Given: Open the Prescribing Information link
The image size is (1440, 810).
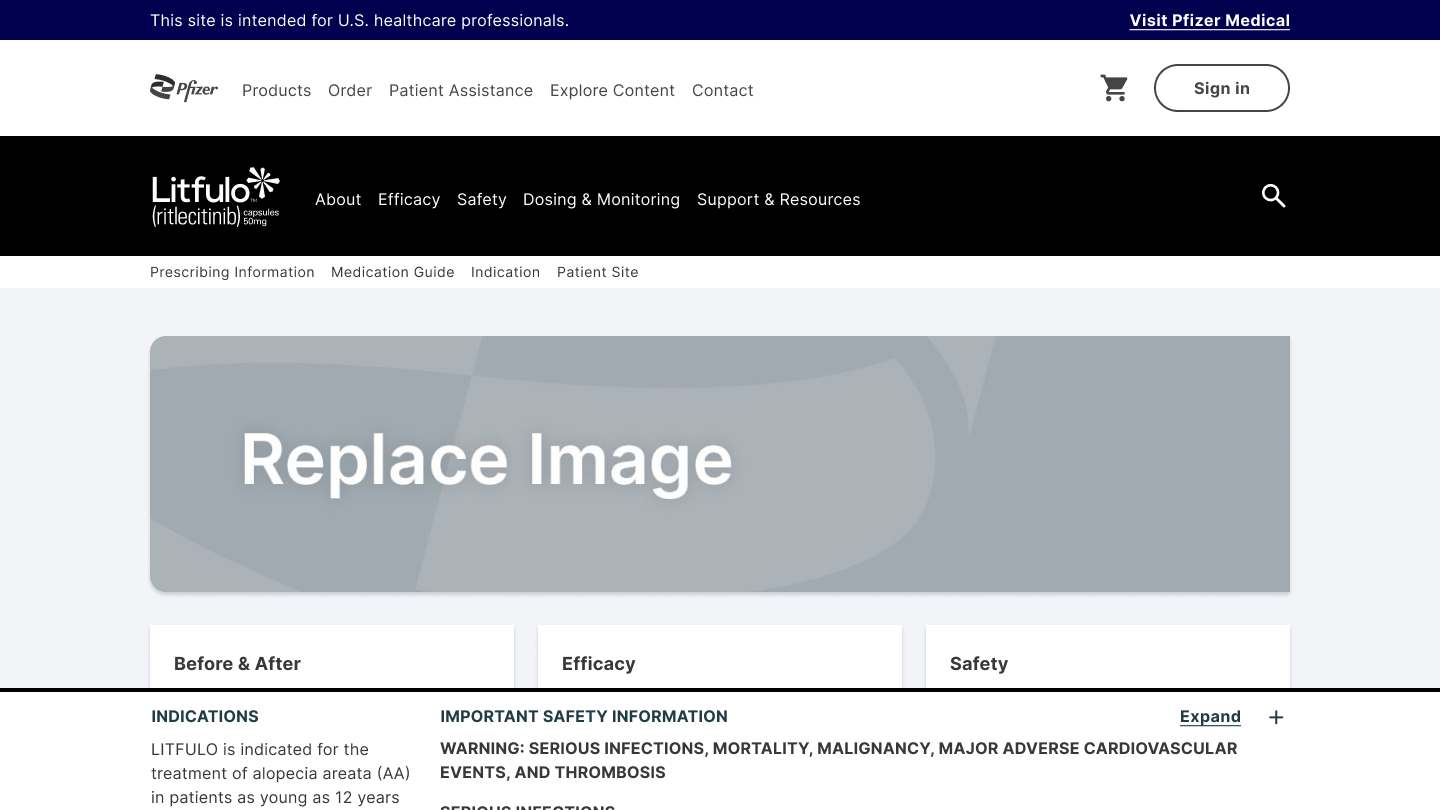Looking at the screenshot, I should click(x=232, y=272).
